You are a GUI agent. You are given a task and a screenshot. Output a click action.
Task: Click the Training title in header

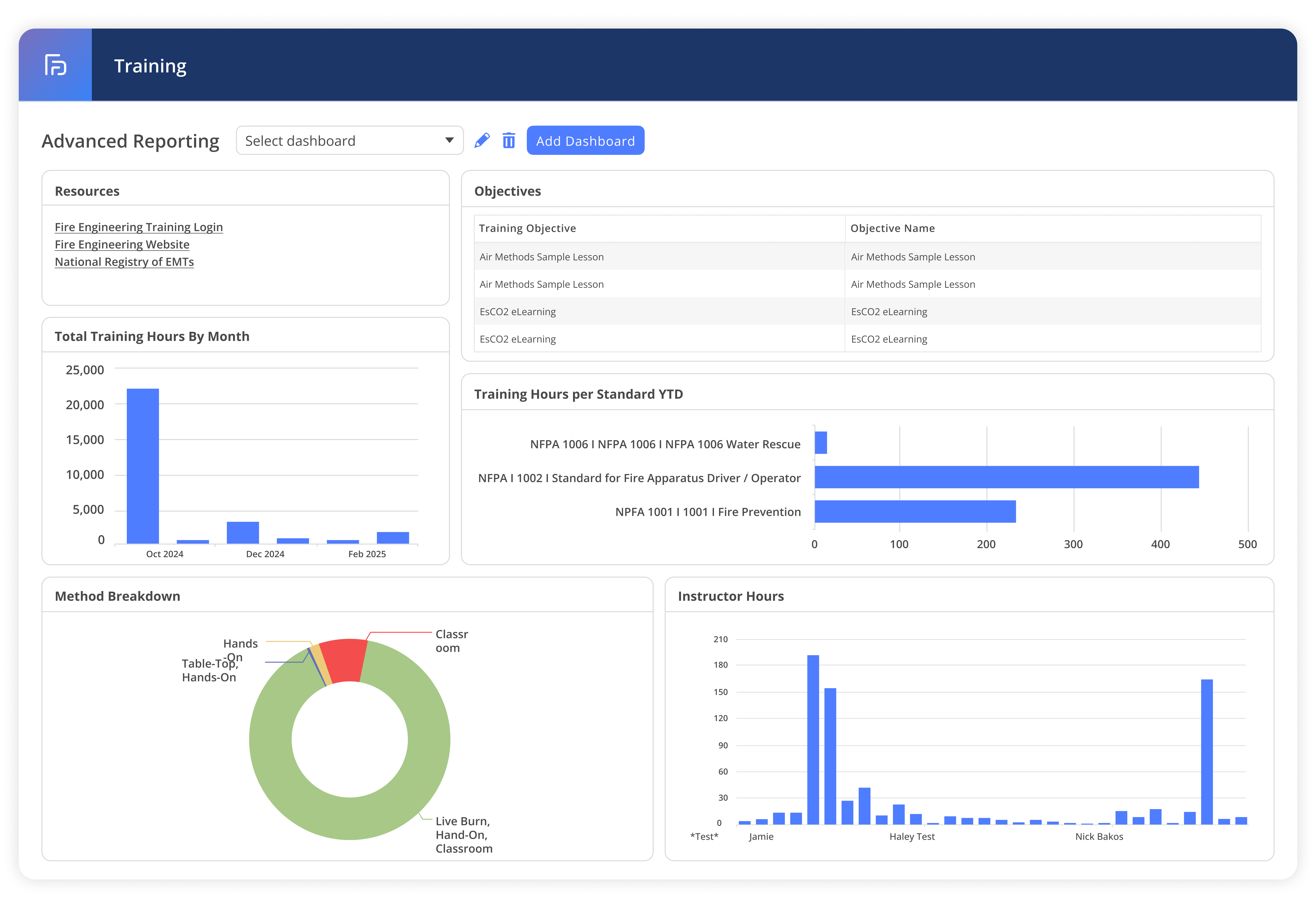click(x=150, y=66)
